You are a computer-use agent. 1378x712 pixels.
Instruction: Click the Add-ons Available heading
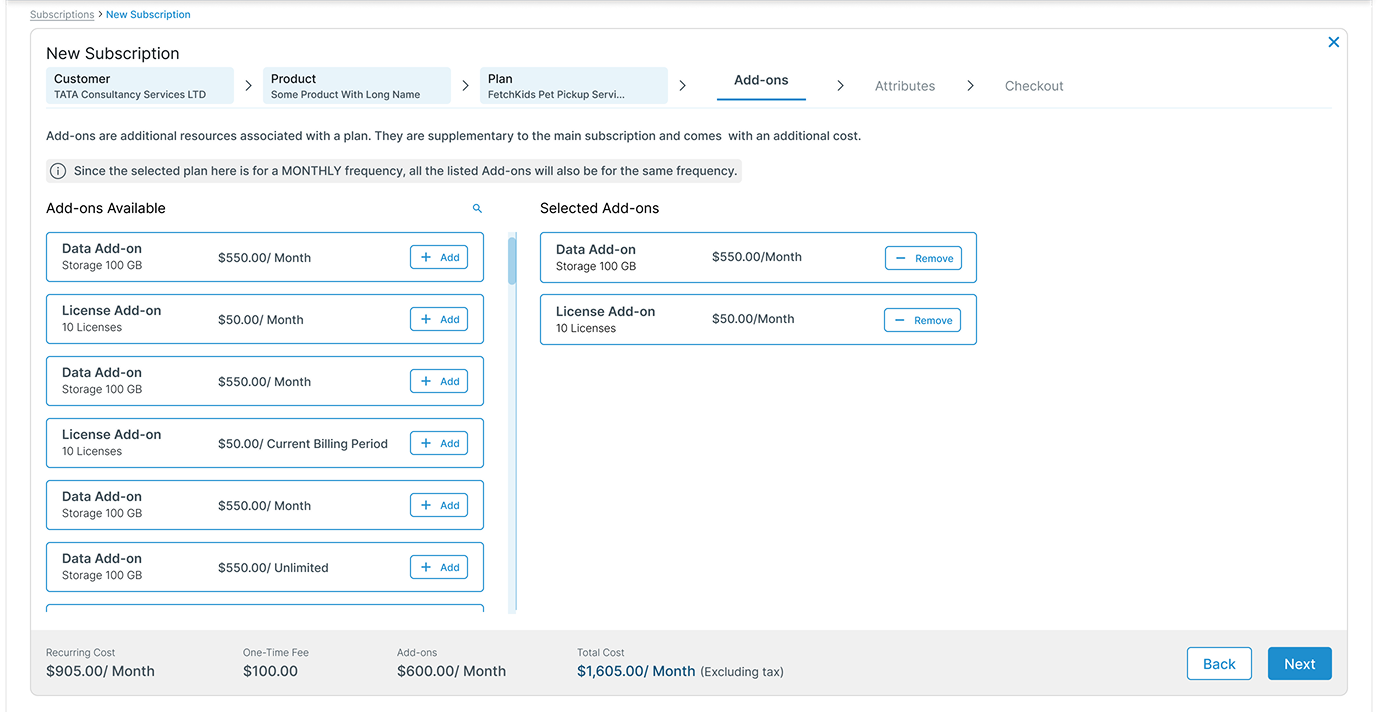point(106,208)
